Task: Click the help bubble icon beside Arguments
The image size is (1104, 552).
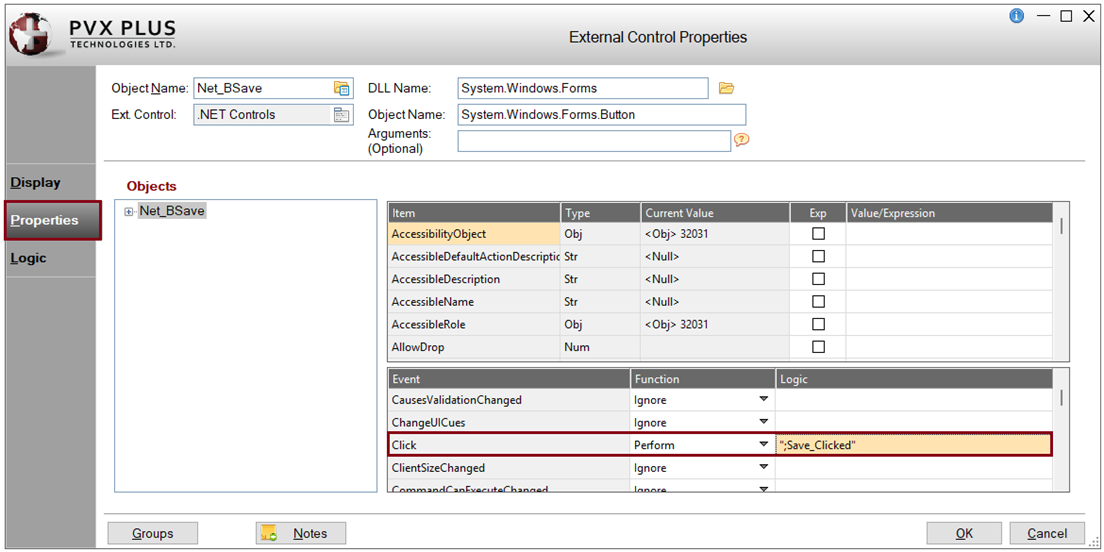Action: point(742,140)
